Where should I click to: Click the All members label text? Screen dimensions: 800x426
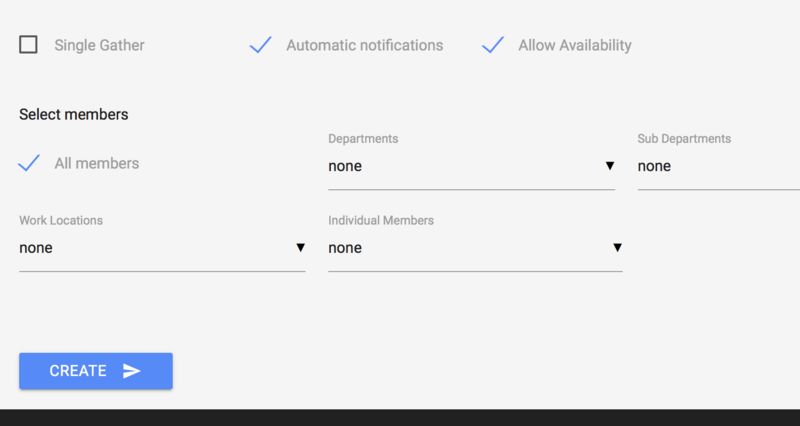96,163
